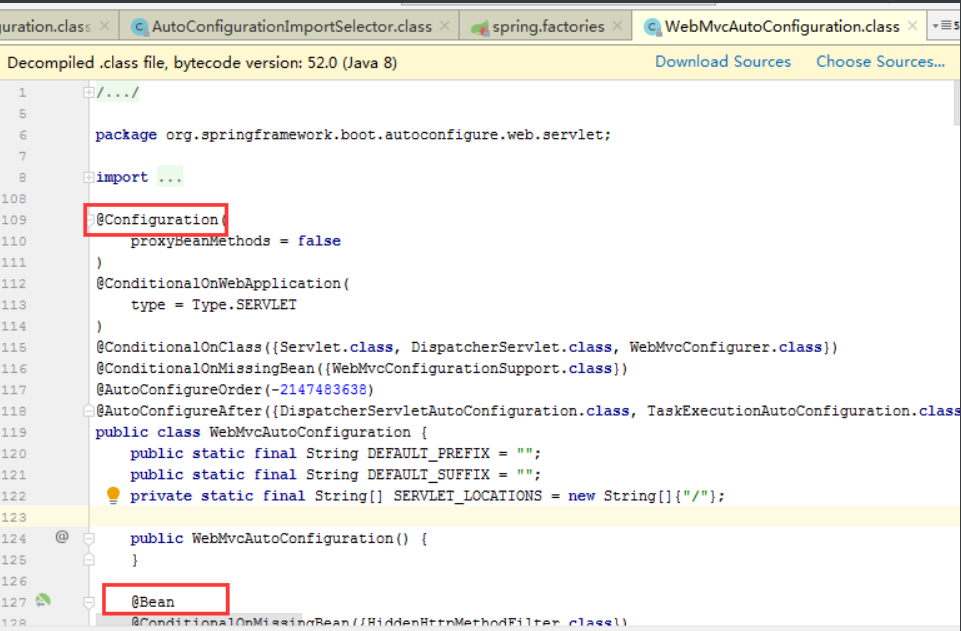Click 'DispatcherServletAutoConfiguration.class' text

pyautogui.click(x=454, y=411)
